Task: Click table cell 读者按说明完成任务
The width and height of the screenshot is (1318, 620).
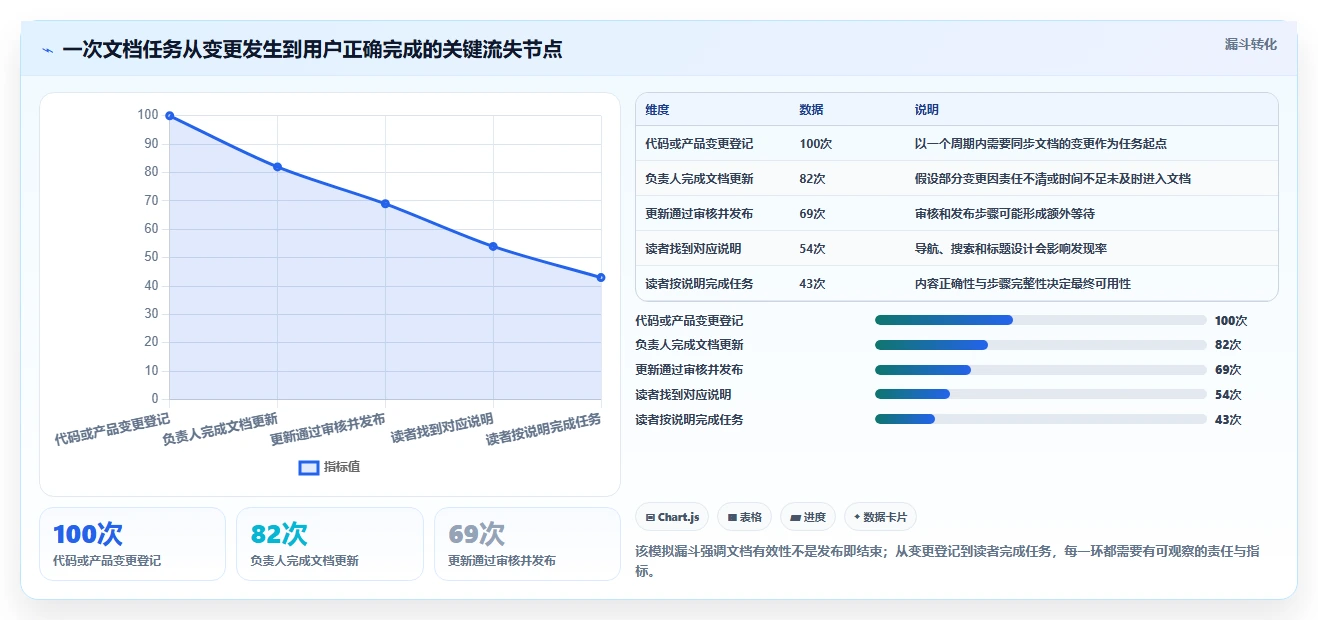Action: pos(699,284)
